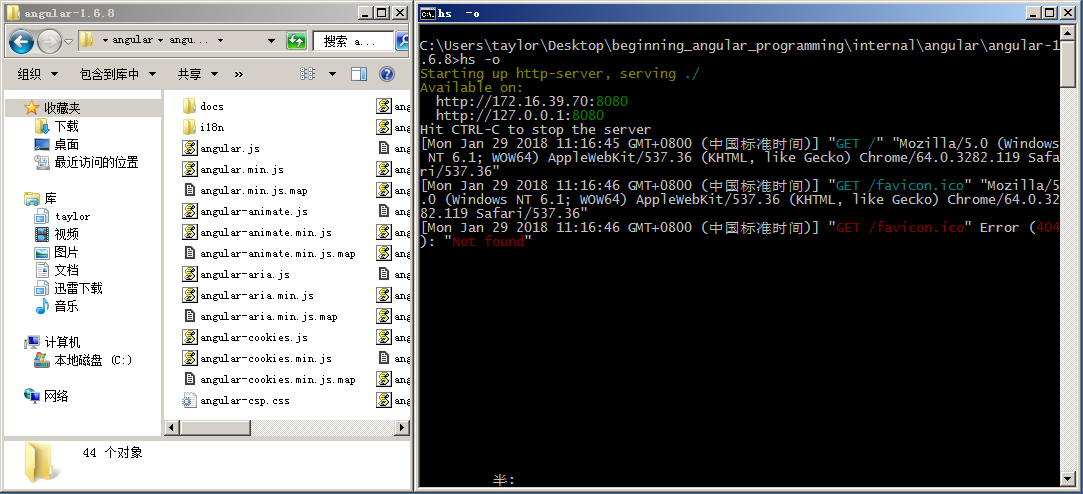Open the docs folder
1083x494 pixels.
(211, 106)
